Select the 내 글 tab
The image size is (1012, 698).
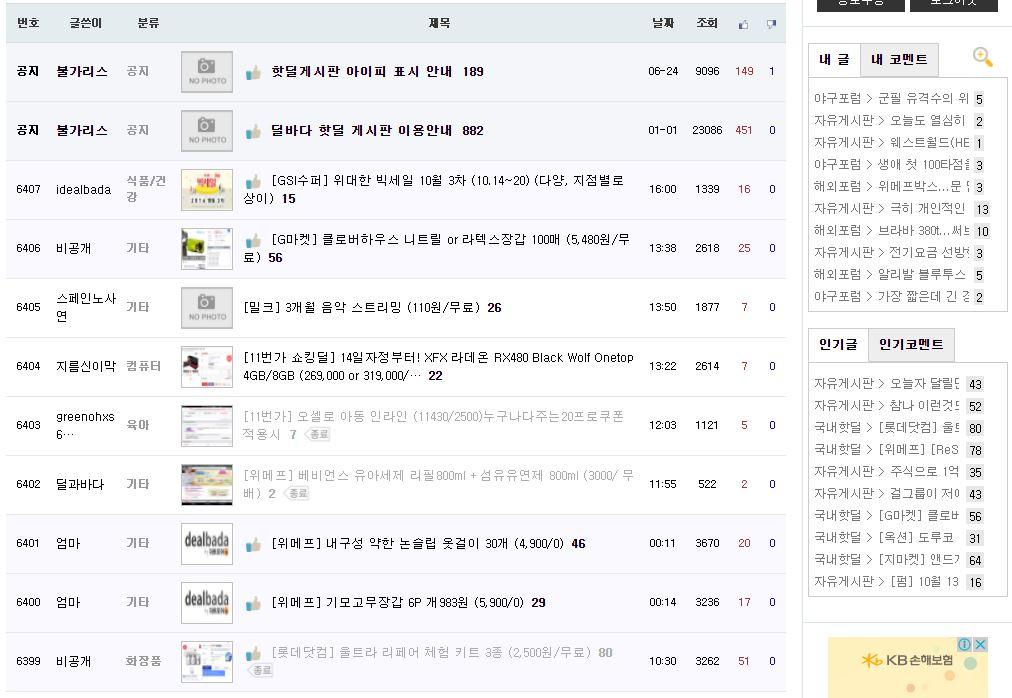point(833,60)
